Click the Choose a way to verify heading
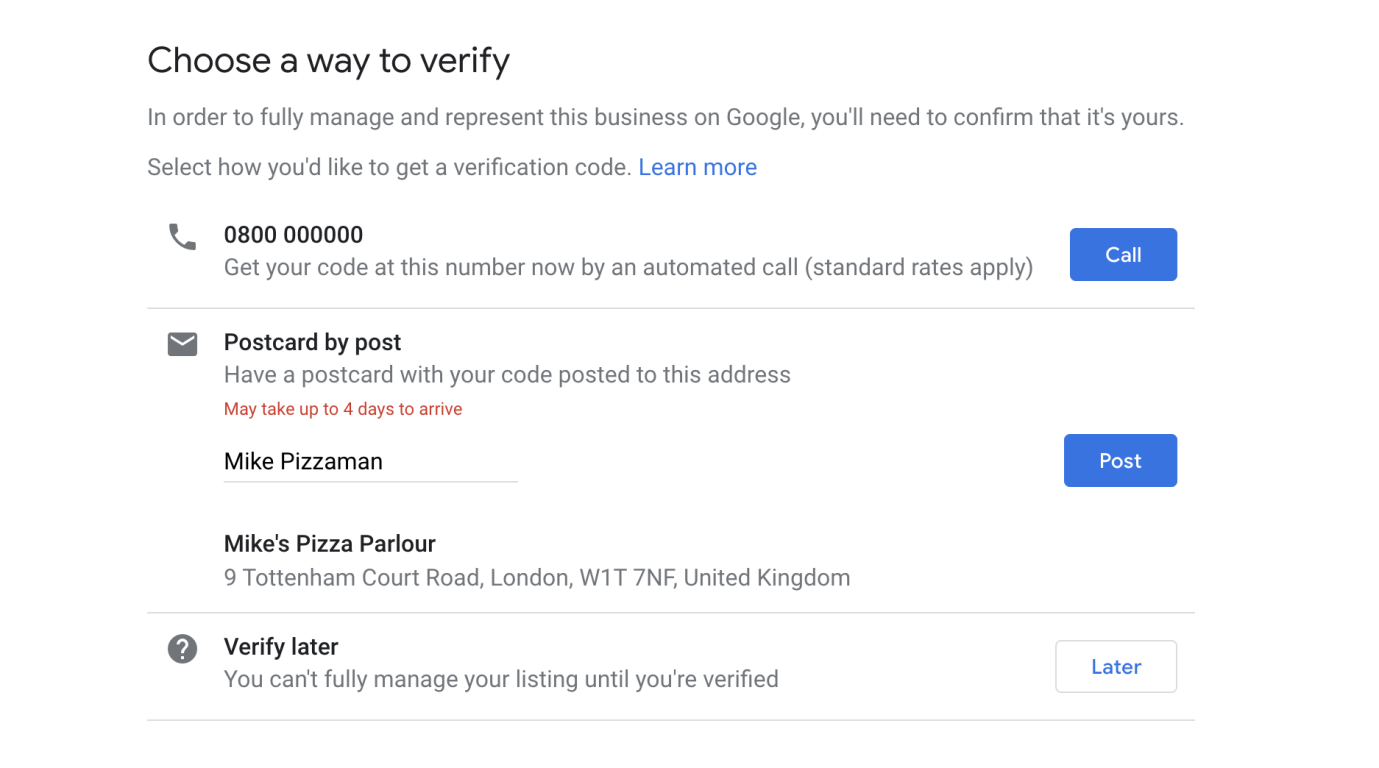Screen dimensions: 1379x768 [x=328, y=61]
